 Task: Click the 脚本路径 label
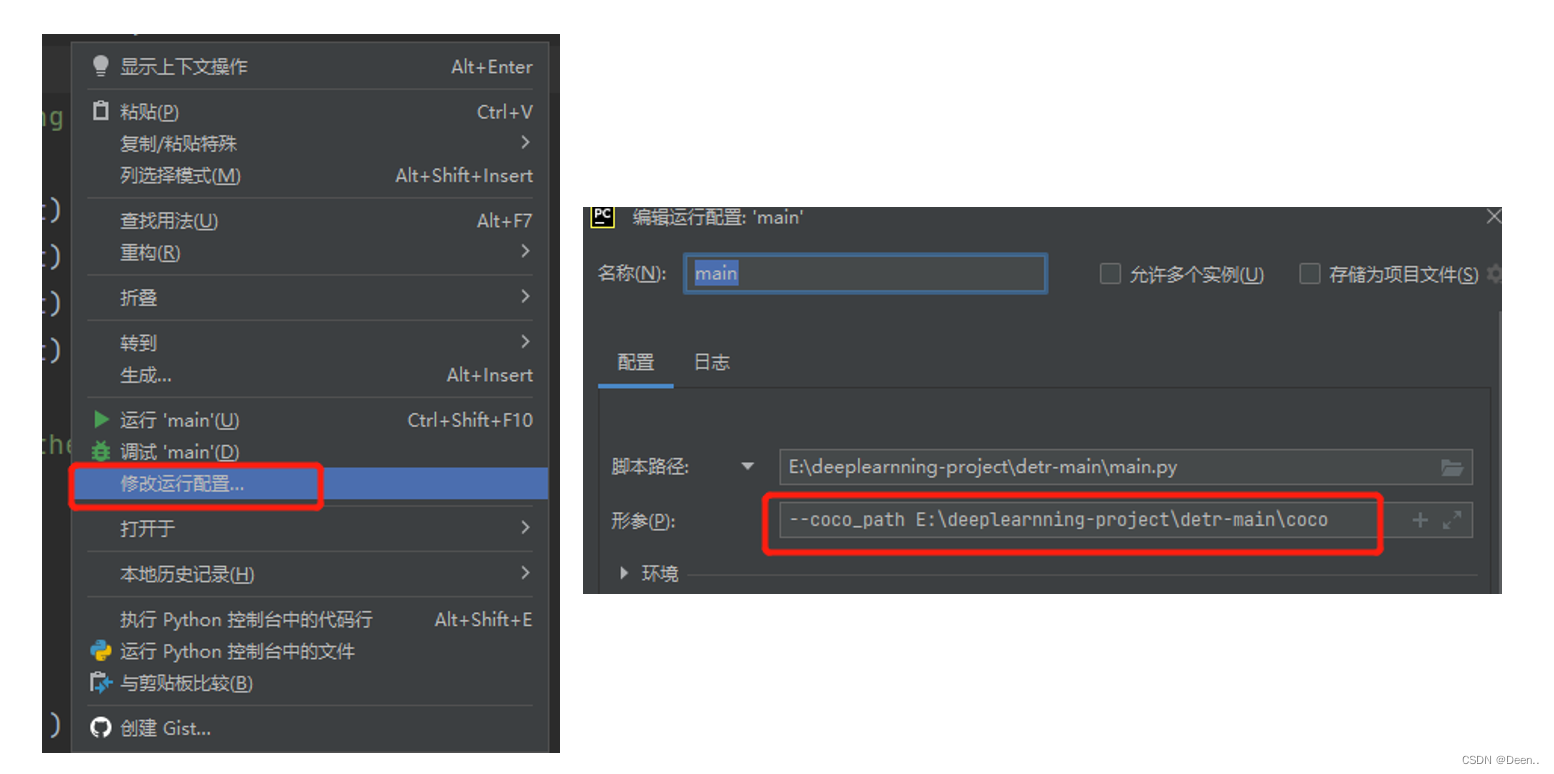tap(652, 467)
